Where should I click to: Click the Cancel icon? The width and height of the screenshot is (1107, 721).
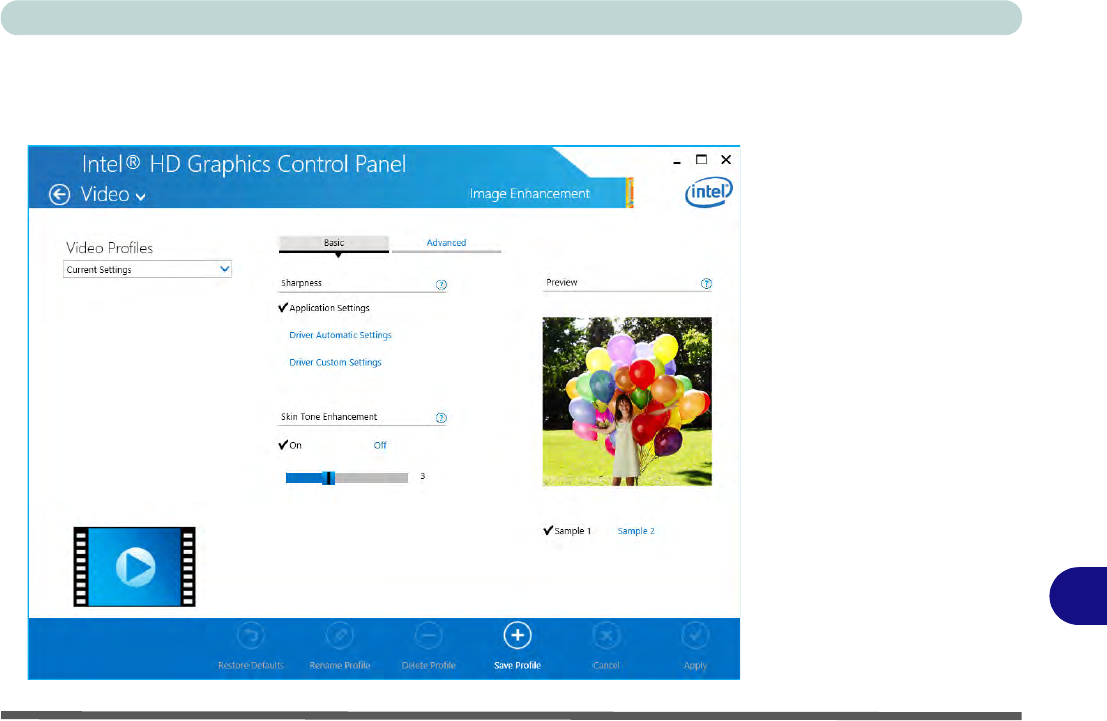point(606,636)
